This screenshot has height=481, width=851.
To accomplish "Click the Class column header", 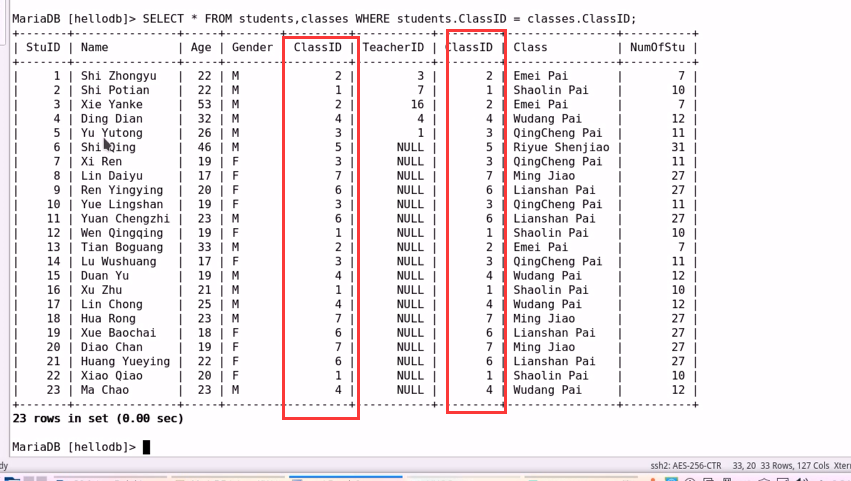I will (530, 47).
